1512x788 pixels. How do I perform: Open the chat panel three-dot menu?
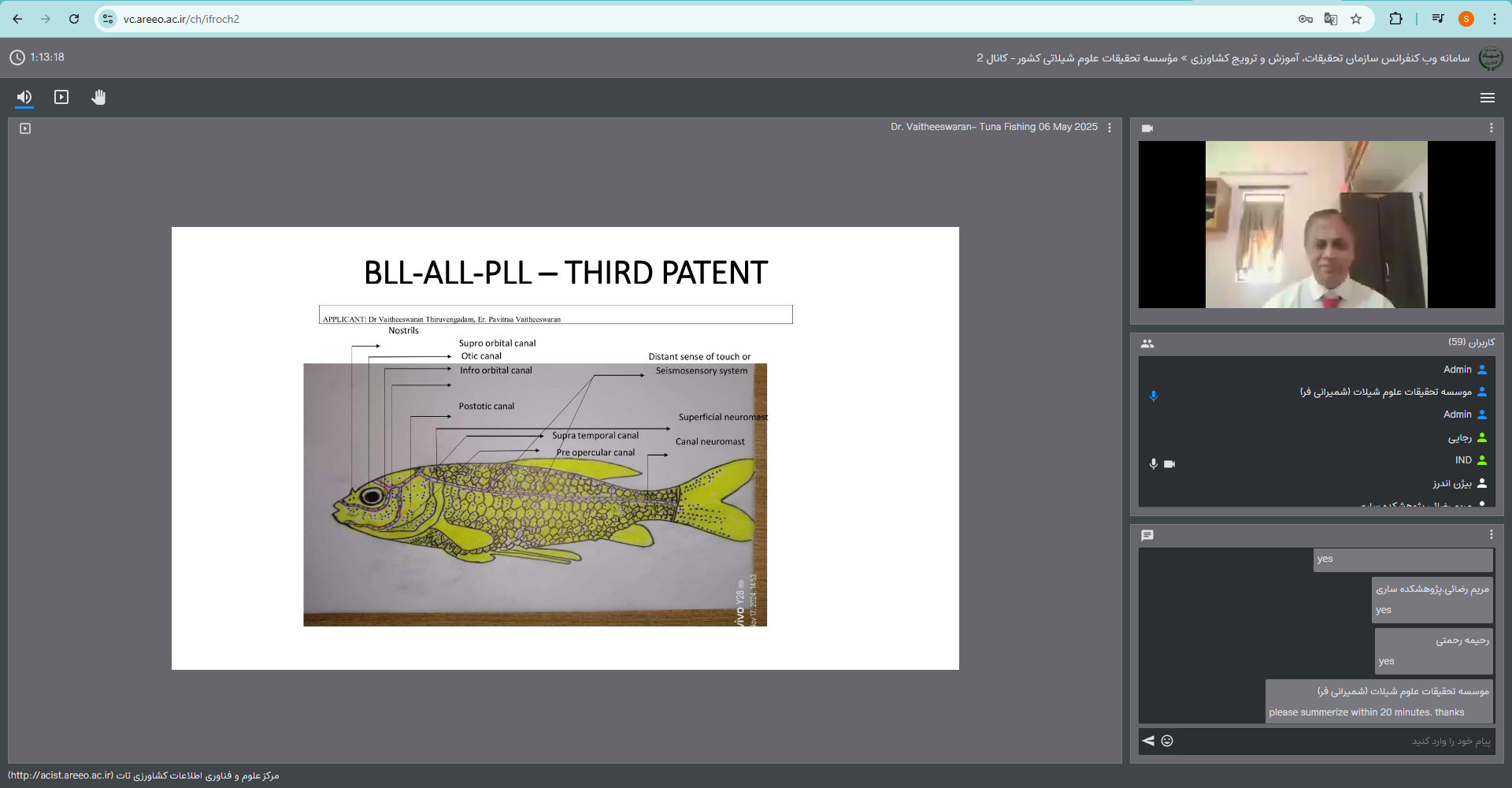tap(1491, 534)
